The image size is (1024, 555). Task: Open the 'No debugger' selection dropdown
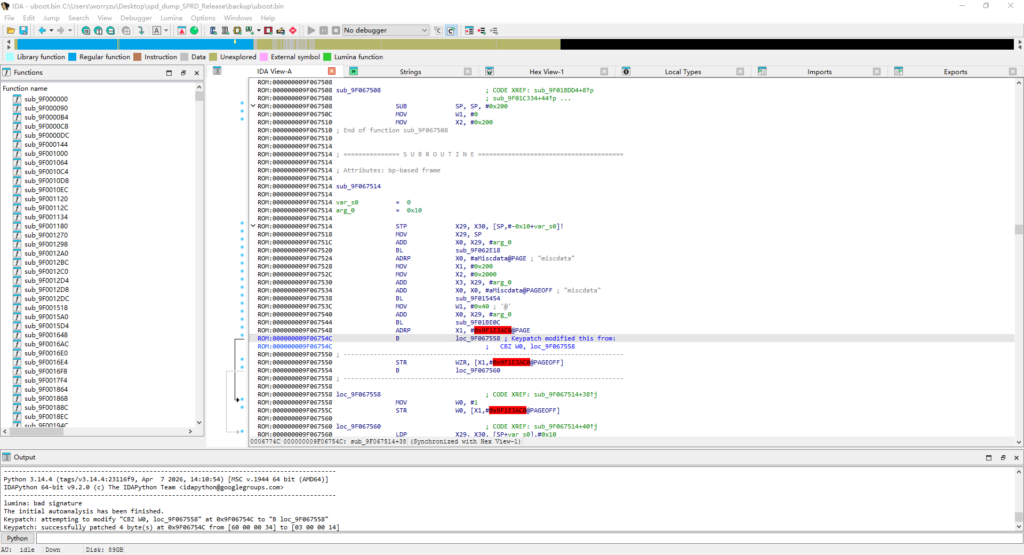coord(385,31)
